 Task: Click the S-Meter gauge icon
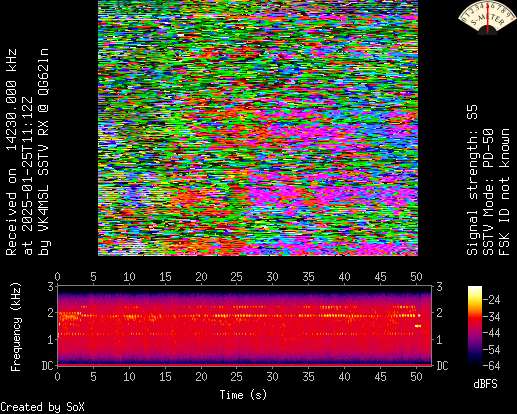point(487,17)
